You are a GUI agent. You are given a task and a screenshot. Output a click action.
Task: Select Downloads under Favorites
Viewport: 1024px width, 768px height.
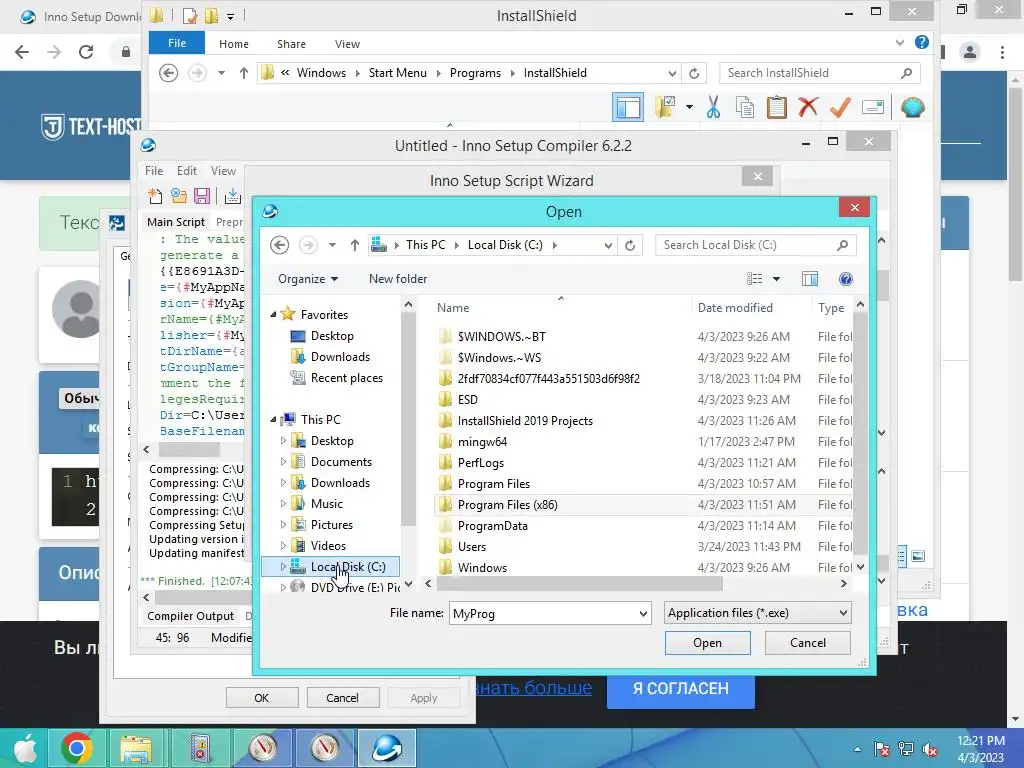click(340, 357)
